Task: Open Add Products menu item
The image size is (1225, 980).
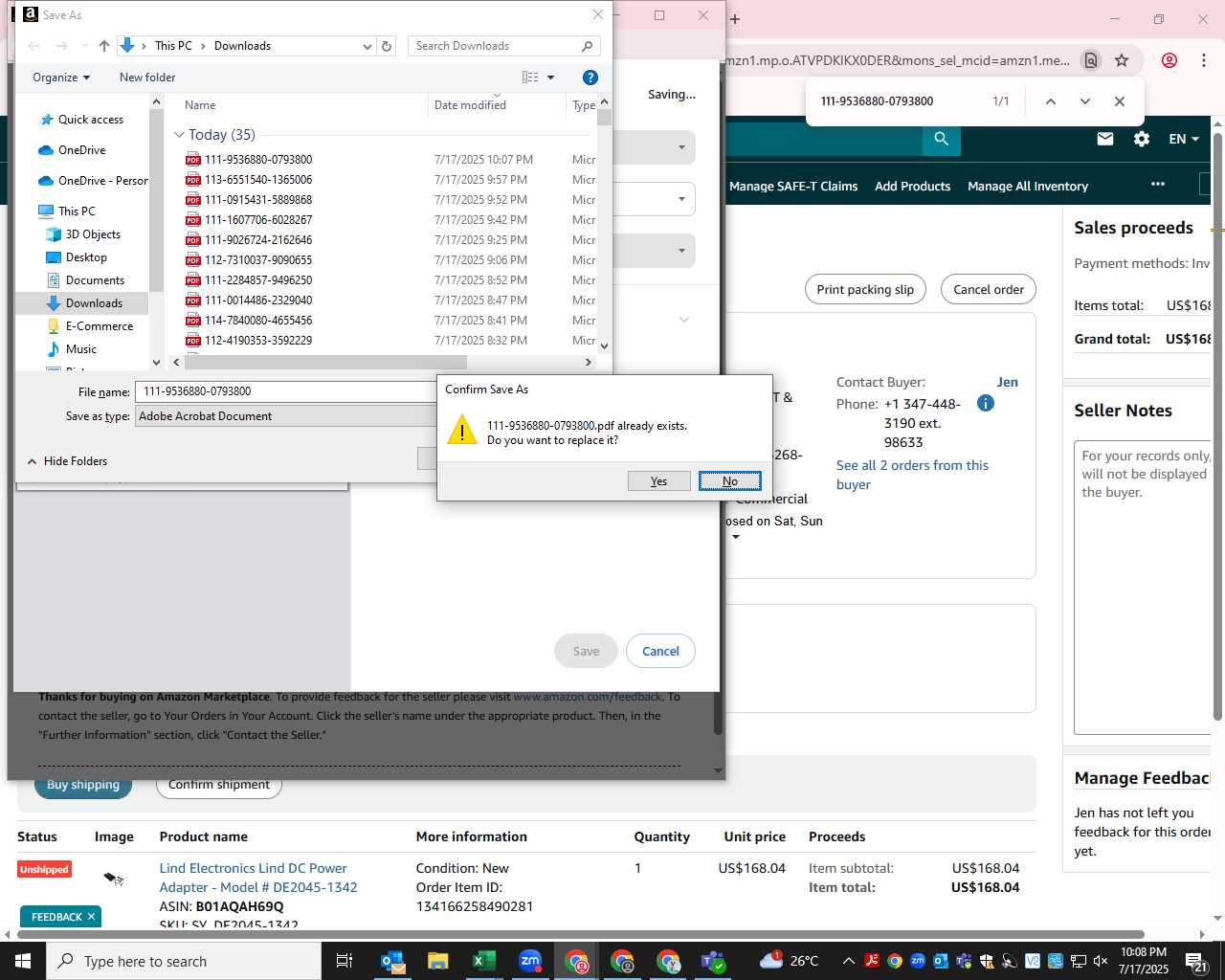Action: [912, 187]
